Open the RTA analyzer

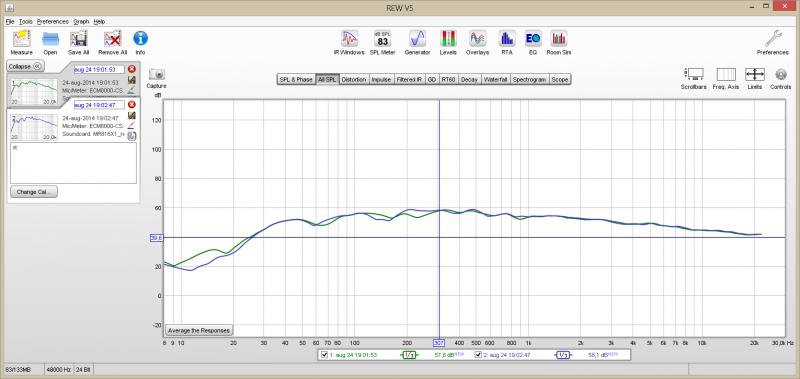507,43
